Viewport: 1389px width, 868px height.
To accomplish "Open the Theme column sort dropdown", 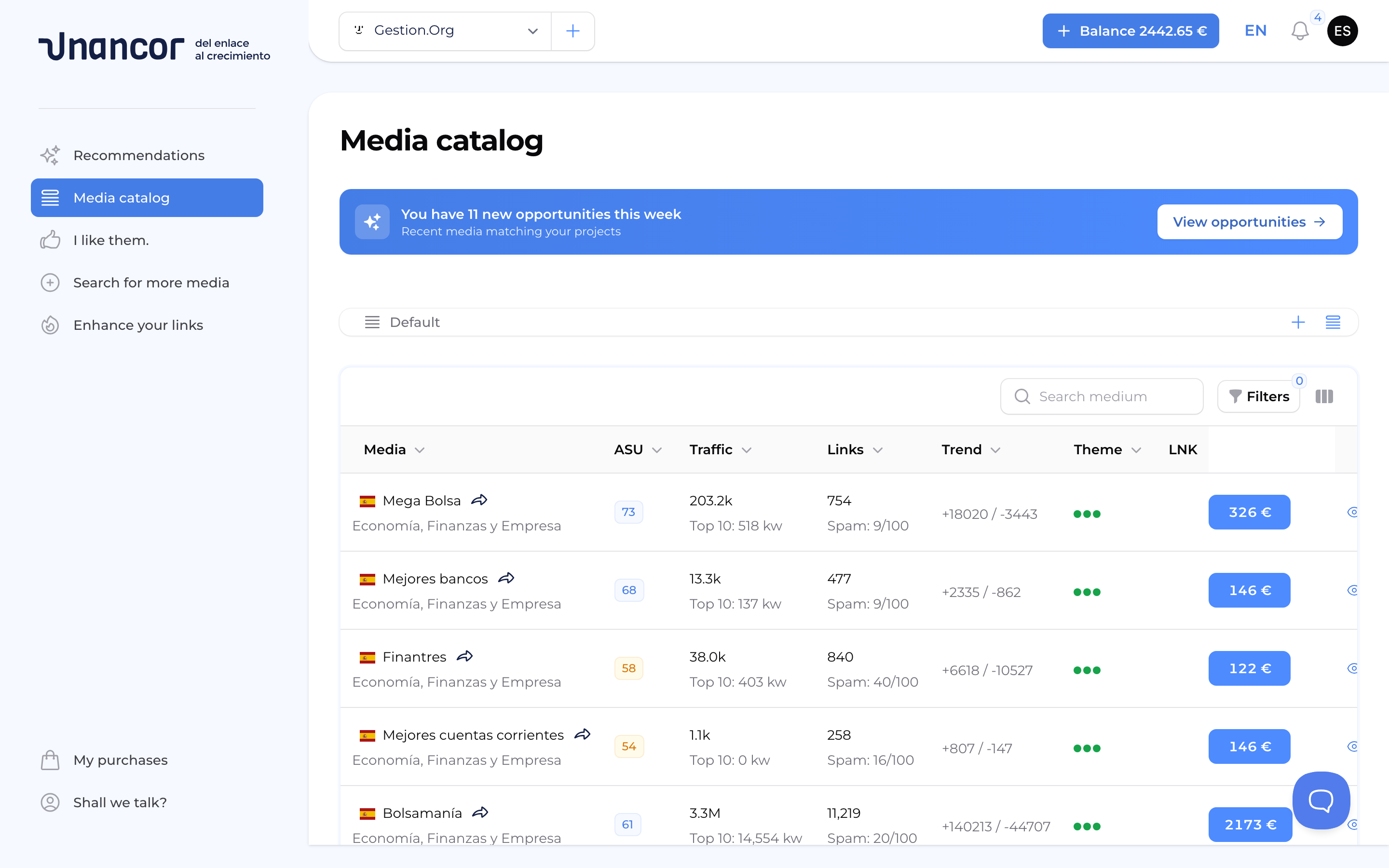I will (1105, 449).
